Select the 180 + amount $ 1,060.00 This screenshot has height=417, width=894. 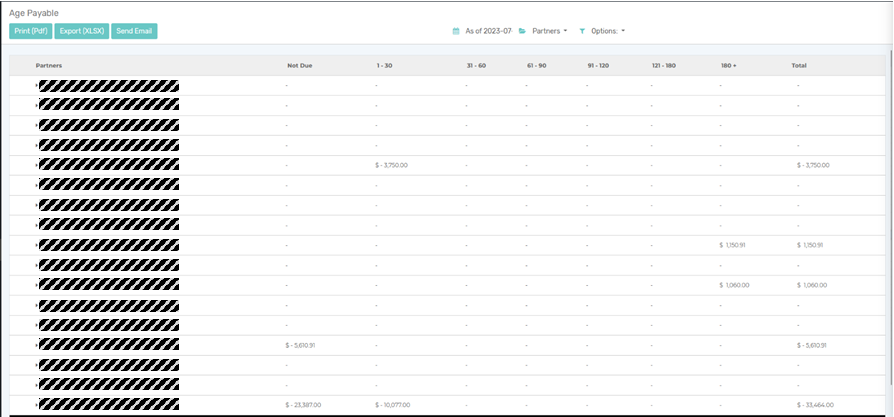click(x=734, y=285)
